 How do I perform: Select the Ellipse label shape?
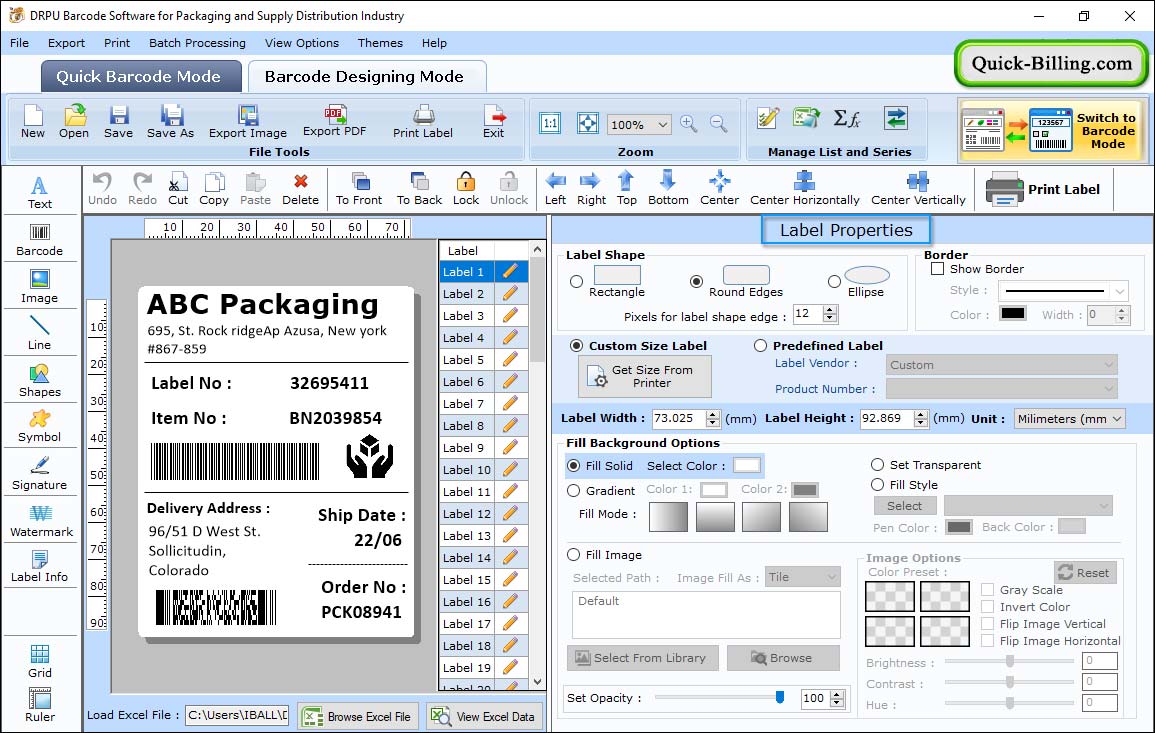(x=834, y=281)
